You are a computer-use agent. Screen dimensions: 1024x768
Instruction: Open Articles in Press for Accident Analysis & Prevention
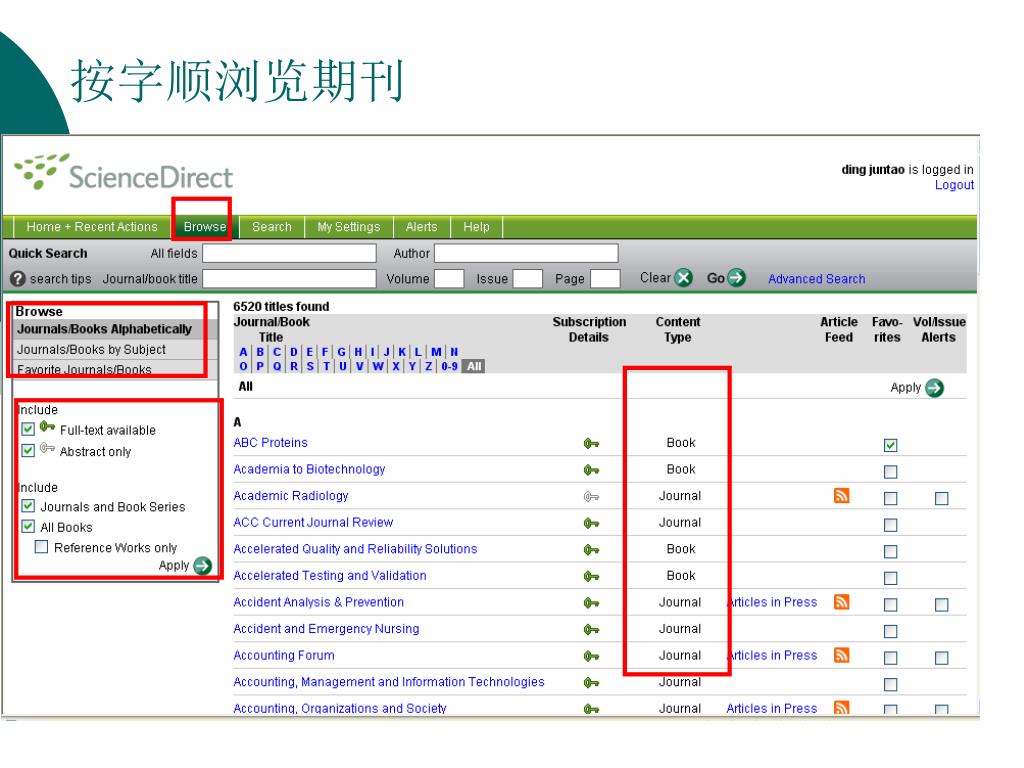click(772, 602)
